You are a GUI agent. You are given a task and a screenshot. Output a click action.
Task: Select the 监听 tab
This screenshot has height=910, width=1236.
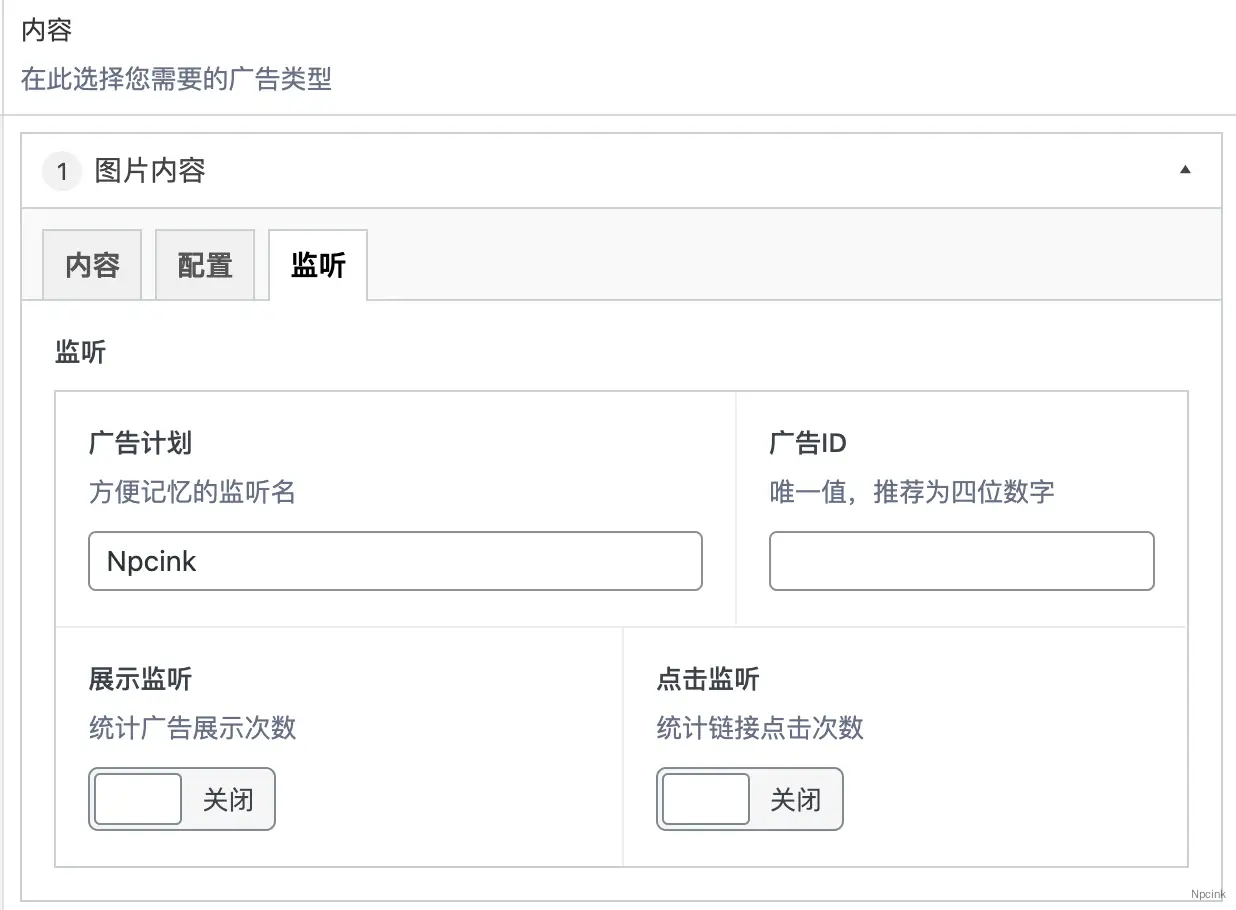click(318, 265)
